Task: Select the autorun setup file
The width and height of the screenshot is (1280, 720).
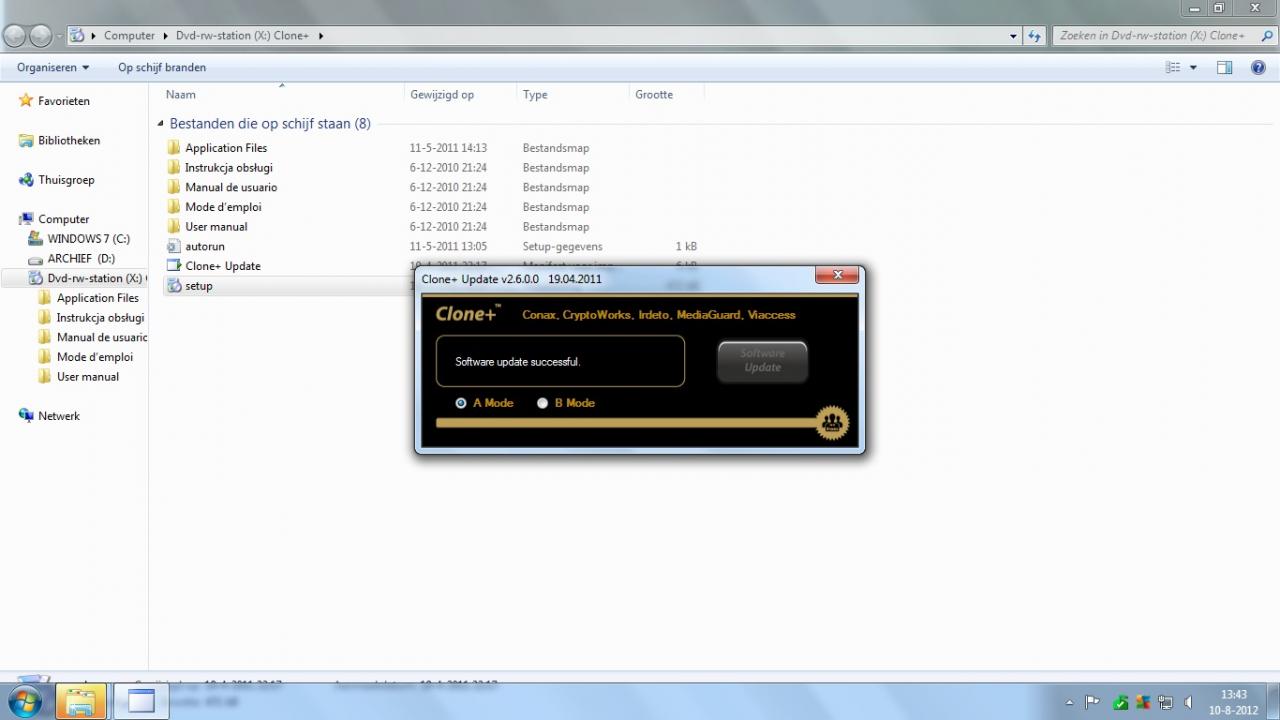Action: (205, 246)
